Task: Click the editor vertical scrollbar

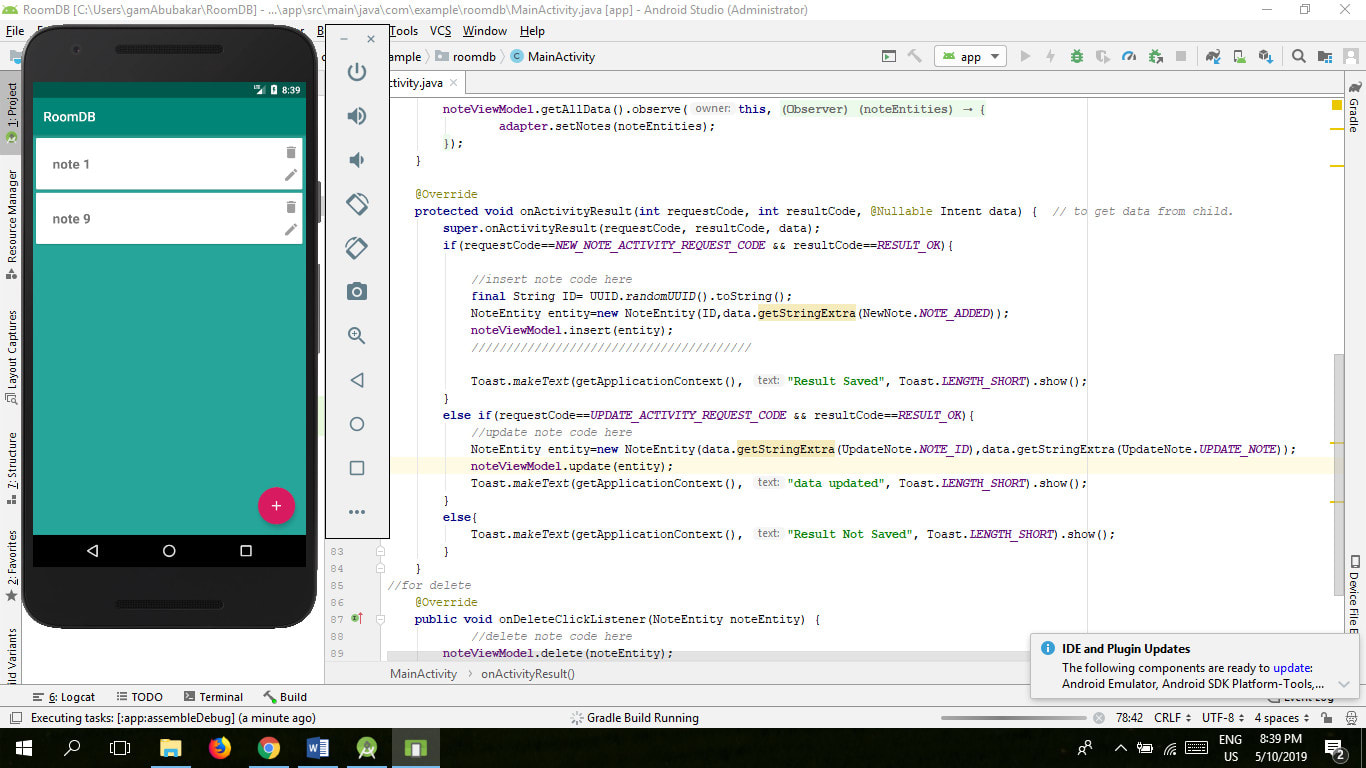Action: 1338,475
